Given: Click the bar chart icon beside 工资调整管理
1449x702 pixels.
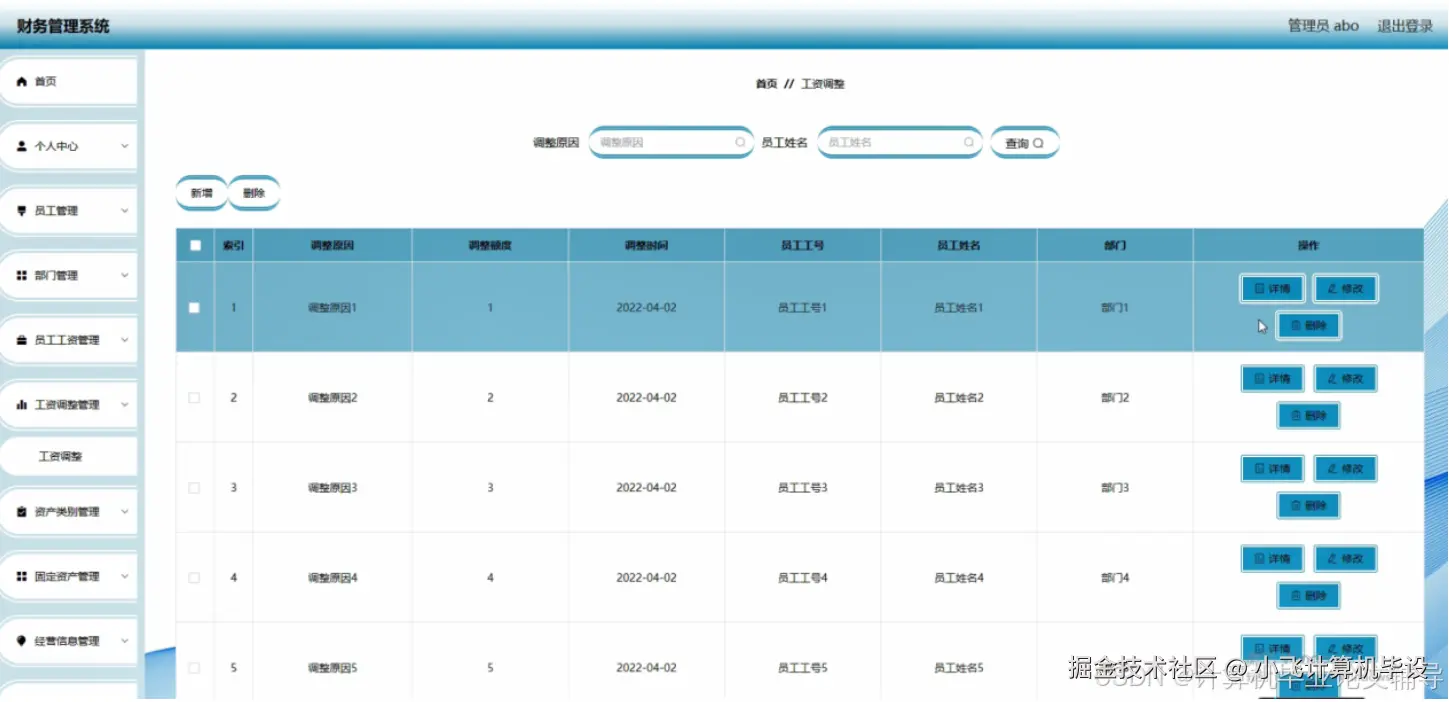Looking at the screenshot, I should (x=22, y=405).
